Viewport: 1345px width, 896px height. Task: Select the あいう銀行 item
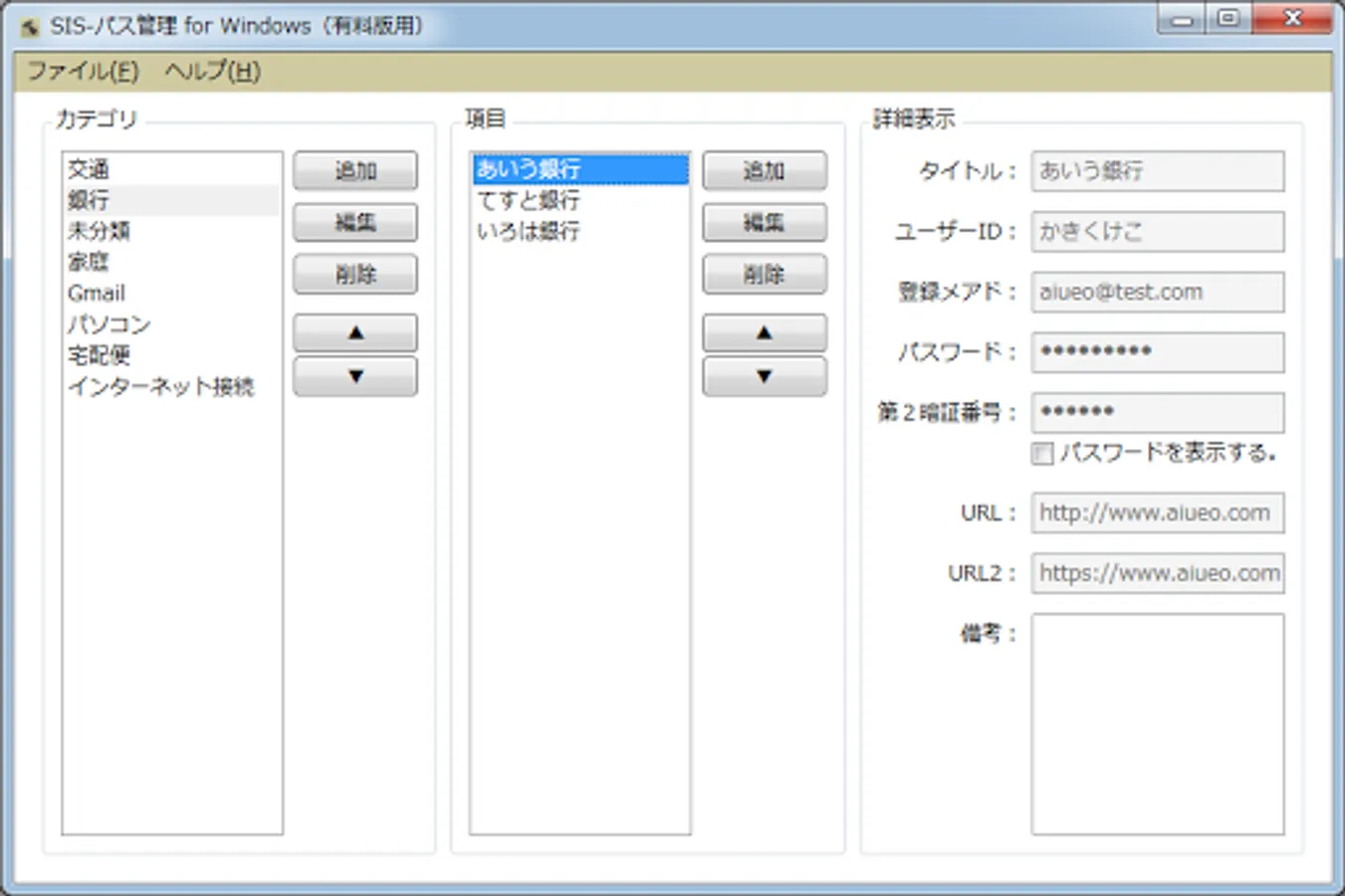tap(580, 169)
